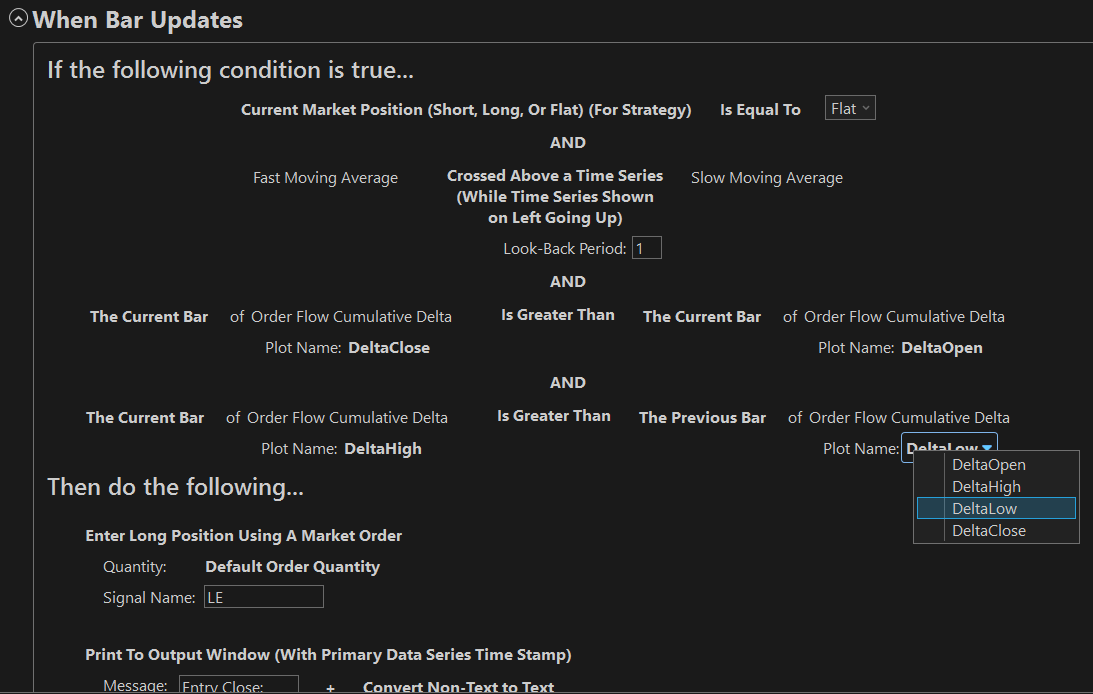Viewport: 1093px width, 694px height.
Task: Open the Current Market Position condition item
Action: click(x=466, y=110)
